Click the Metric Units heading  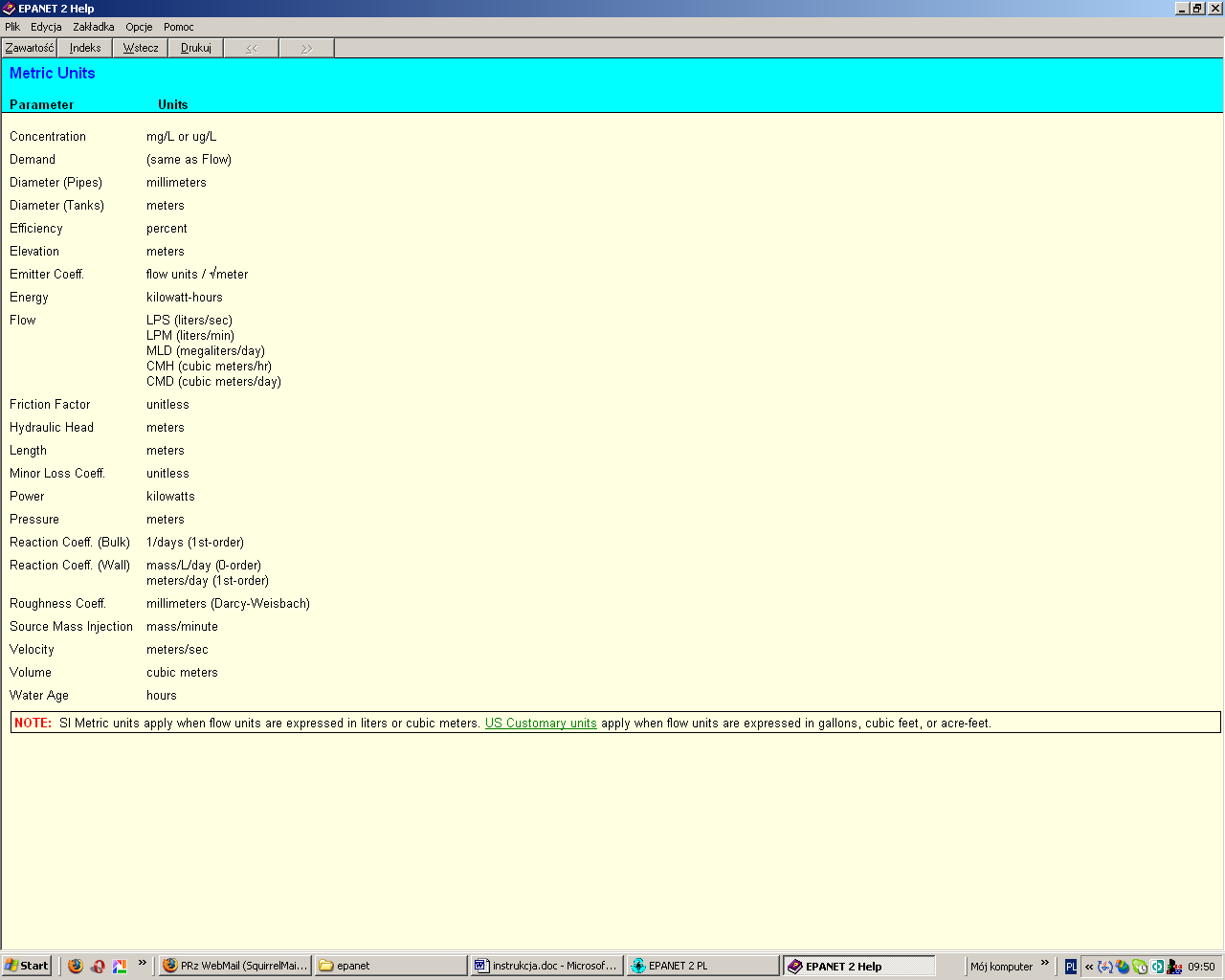[x=53, y=73]
